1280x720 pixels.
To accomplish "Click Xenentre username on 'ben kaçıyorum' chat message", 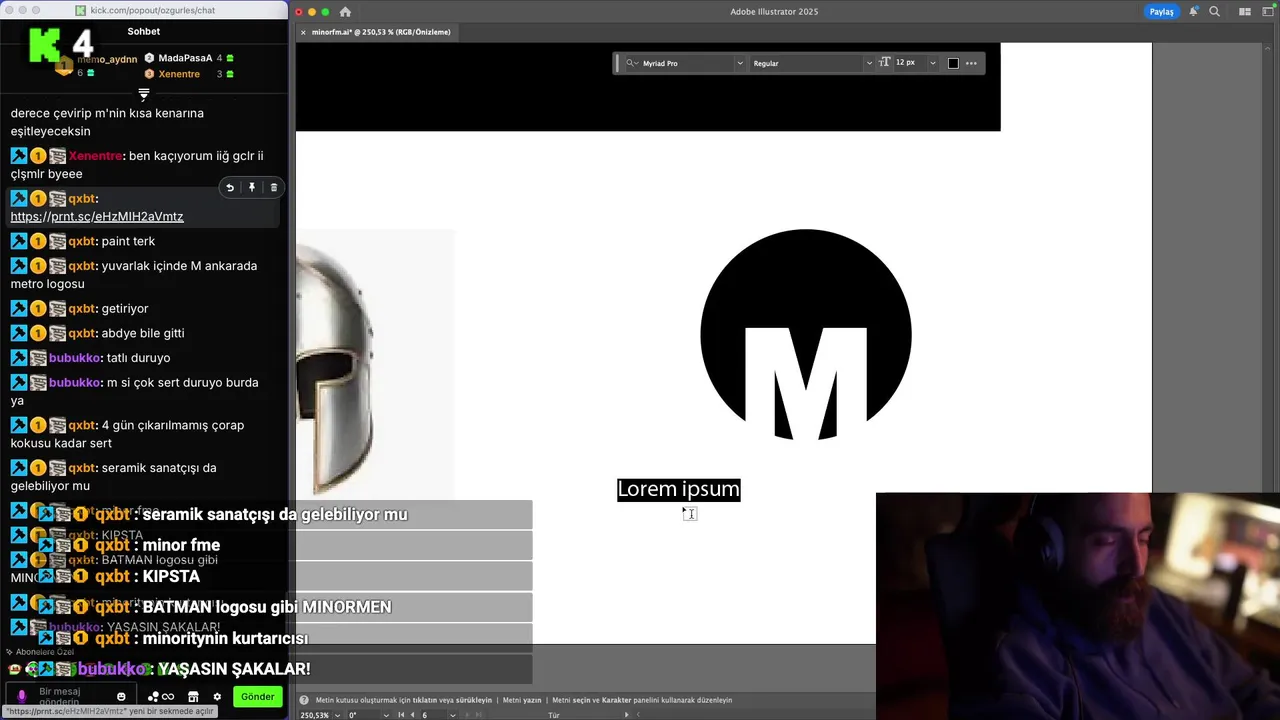I will [95, 156].
